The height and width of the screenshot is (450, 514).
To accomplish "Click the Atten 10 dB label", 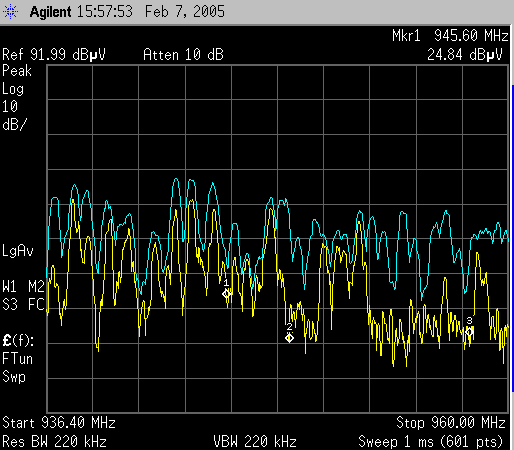I will click(183, 54).
